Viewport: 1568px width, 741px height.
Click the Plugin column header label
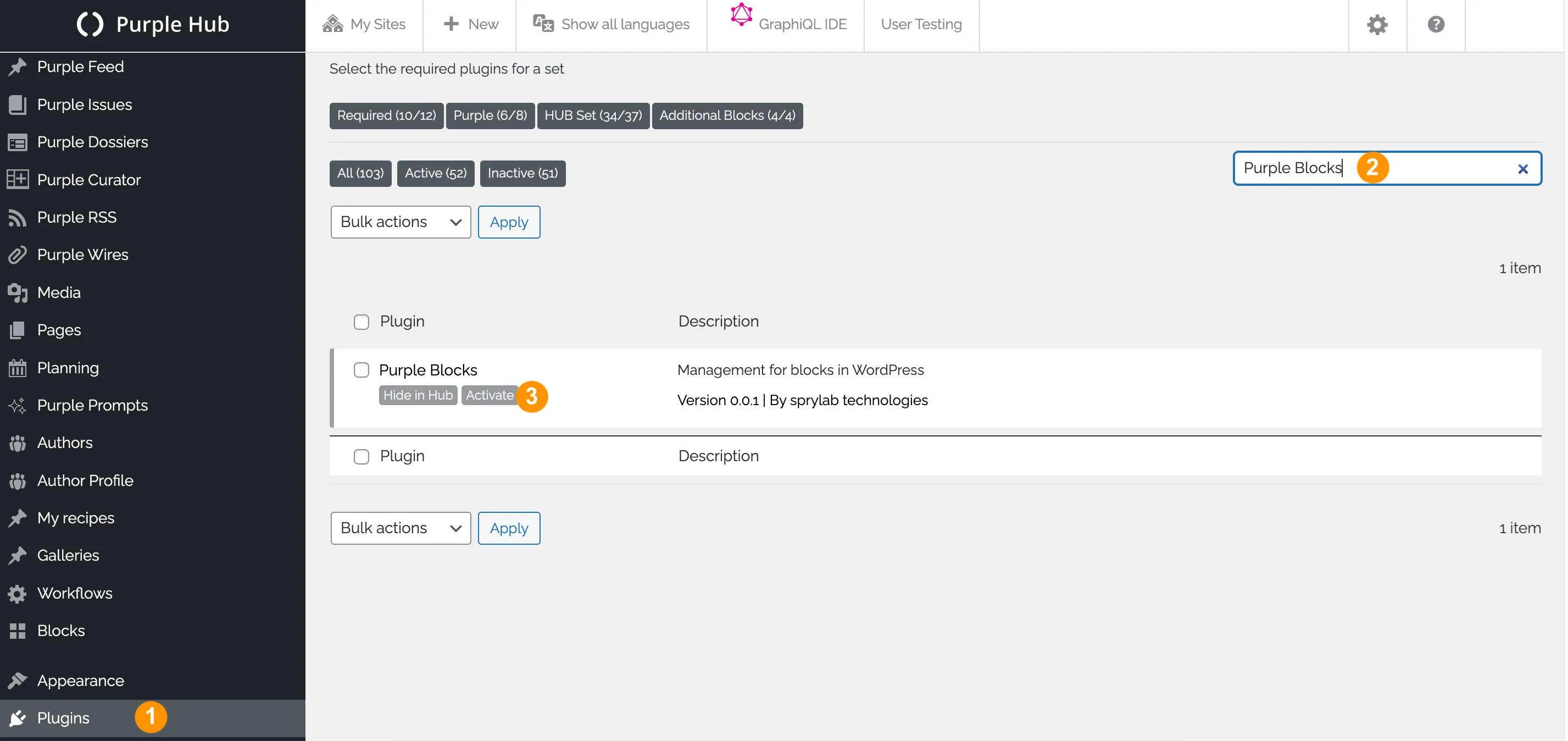pos(402,321)
